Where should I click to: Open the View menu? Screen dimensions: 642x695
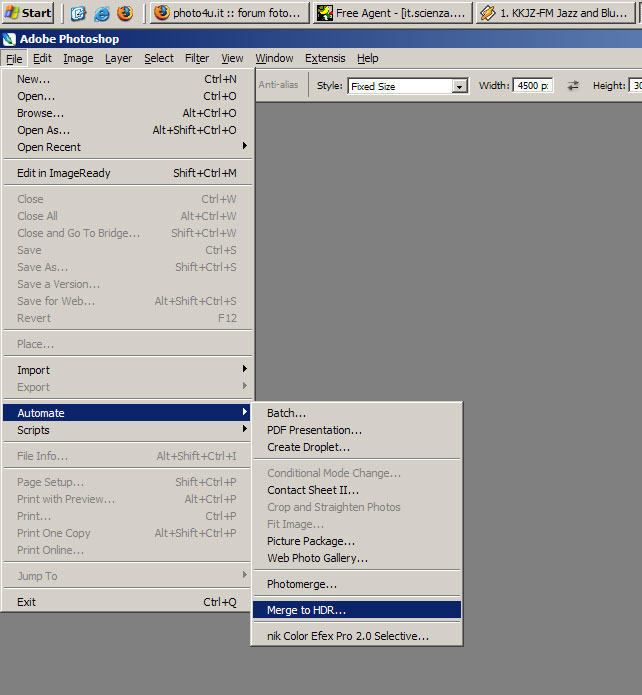pyautogui.click(x=232, y=59)
